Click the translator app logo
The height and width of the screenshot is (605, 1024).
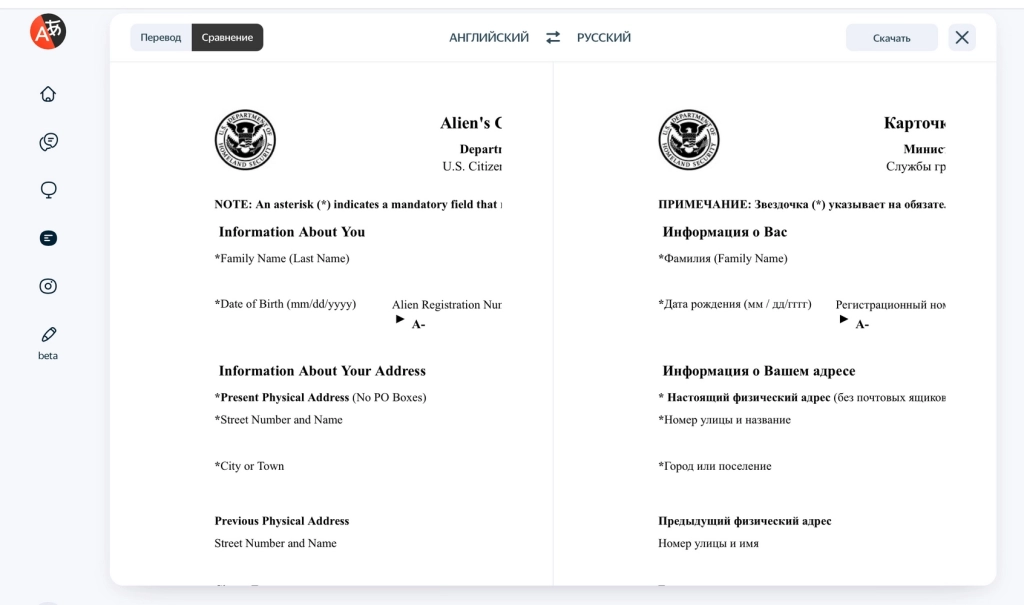(x=48, y=31)
